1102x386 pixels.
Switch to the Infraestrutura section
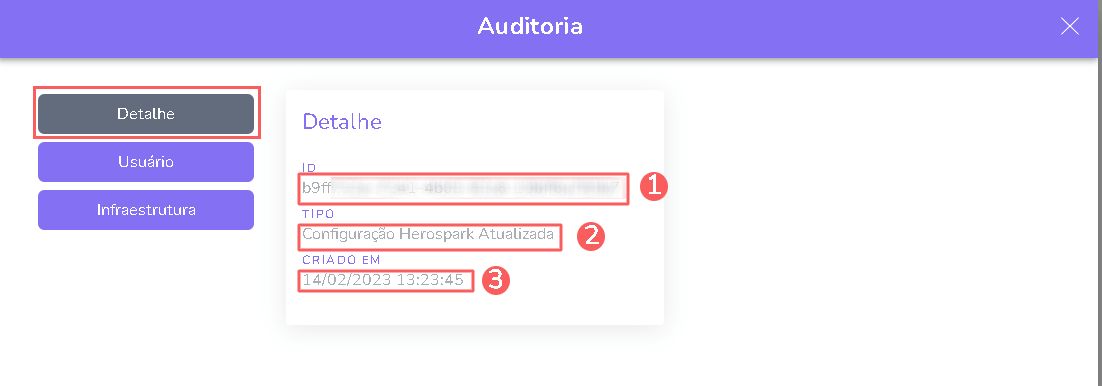tap(145, 210)
